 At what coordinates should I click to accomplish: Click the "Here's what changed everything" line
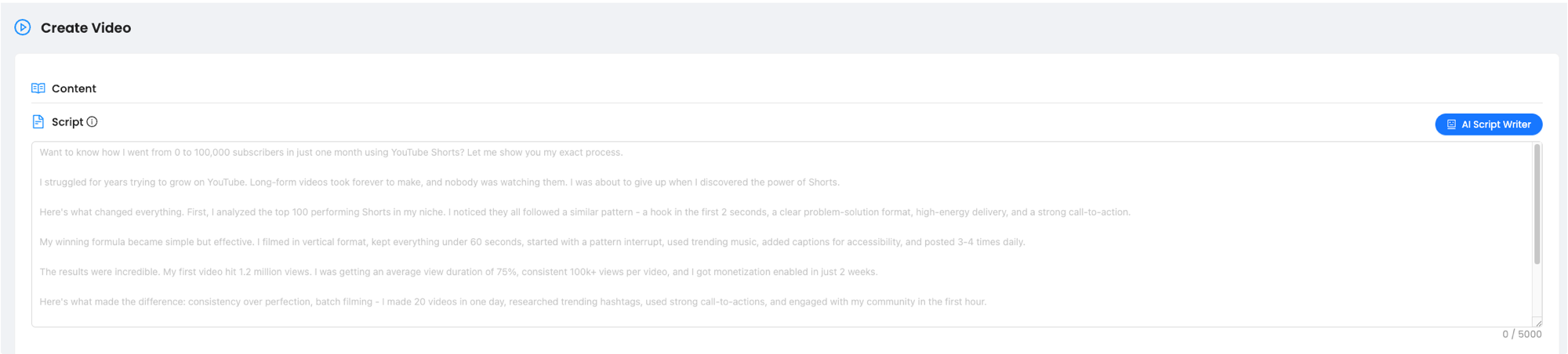pos(585,212)
